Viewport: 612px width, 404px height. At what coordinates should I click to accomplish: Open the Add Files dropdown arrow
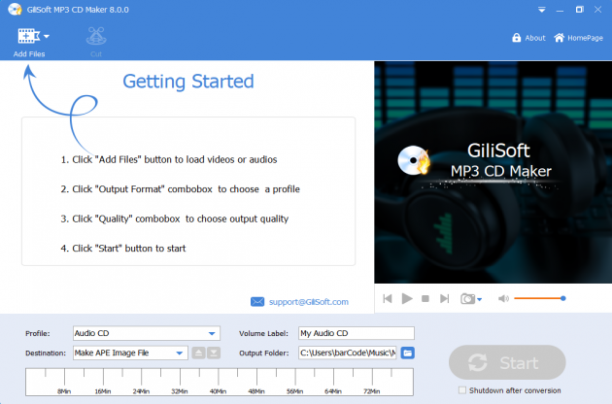pos(46,36)
